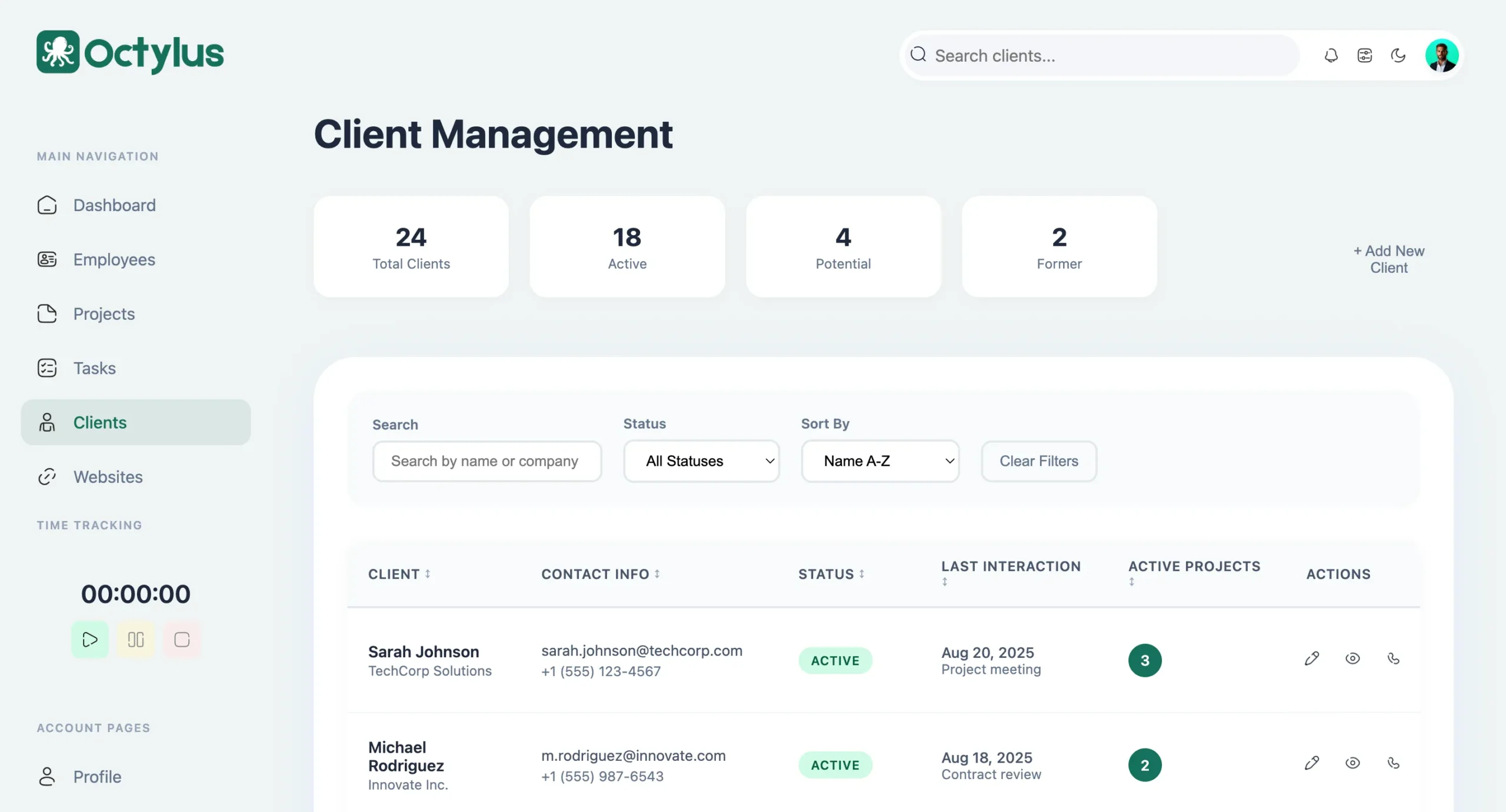Open Employees in the sidebar
Image resolution: width=1506 pixels, height=812 pixels.
pos(114,259)
